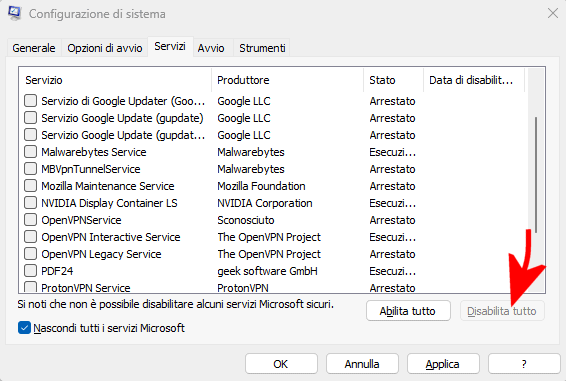
Task: Switch to the Generale tab
Action: point(34,48)
